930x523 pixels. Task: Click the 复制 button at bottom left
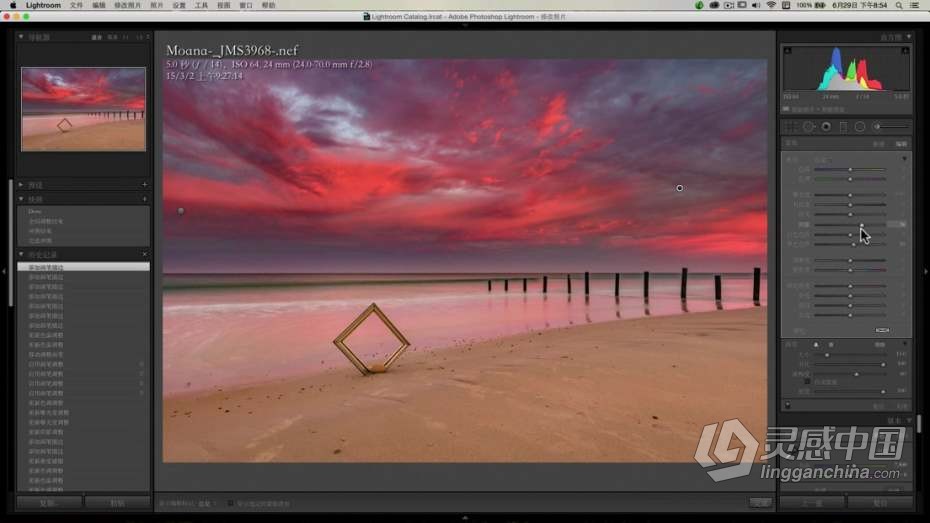click(x=48, y=503)
